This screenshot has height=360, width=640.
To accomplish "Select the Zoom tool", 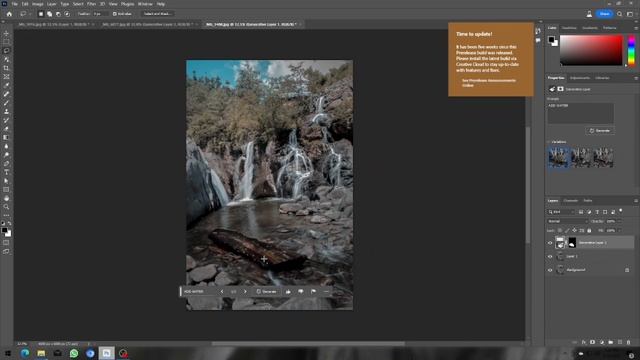I will coord(6,207).
